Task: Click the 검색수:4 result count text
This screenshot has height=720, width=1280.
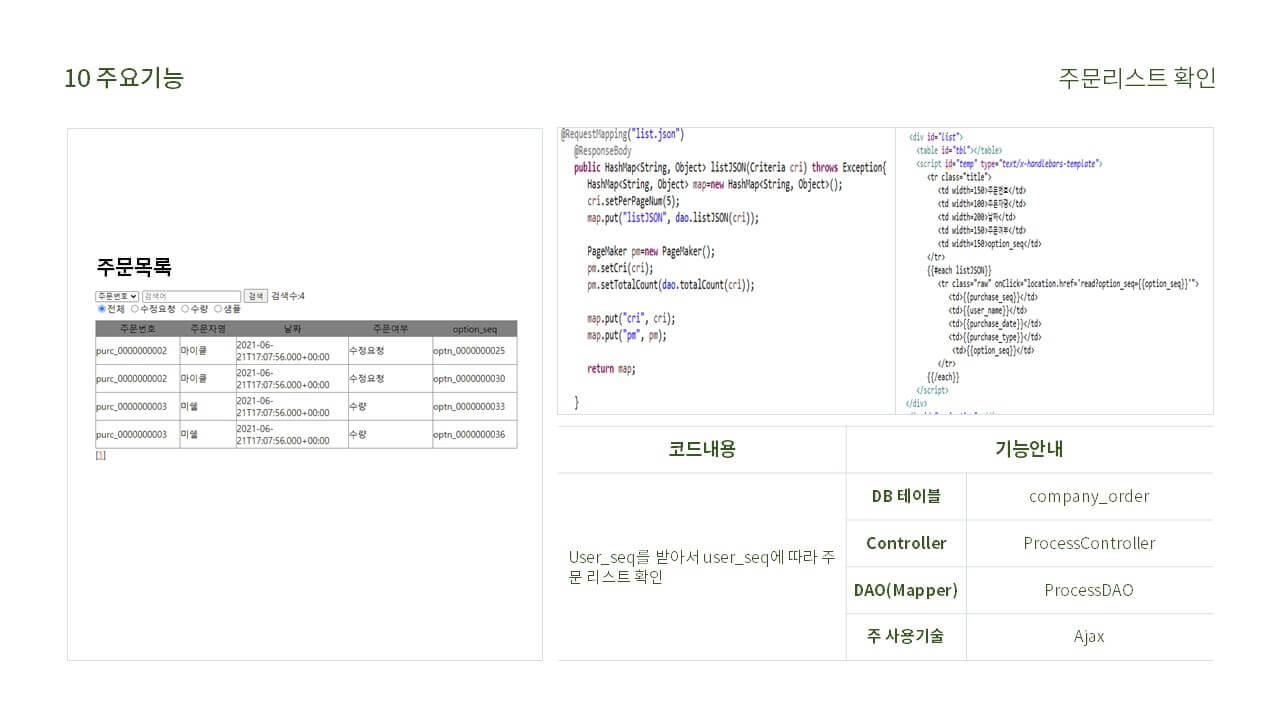Action: (288, 296)
